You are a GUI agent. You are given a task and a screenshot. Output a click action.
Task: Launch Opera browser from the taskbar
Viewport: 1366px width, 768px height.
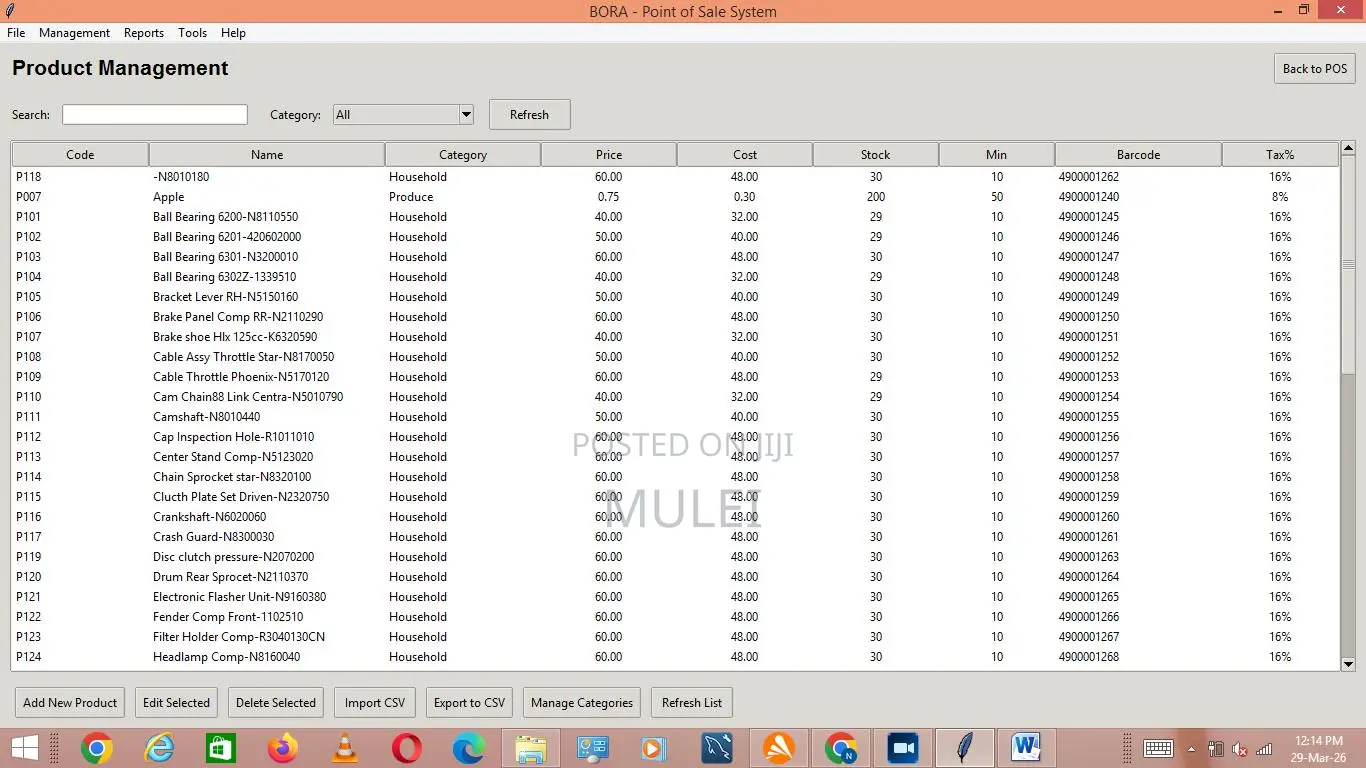(406, 748)
